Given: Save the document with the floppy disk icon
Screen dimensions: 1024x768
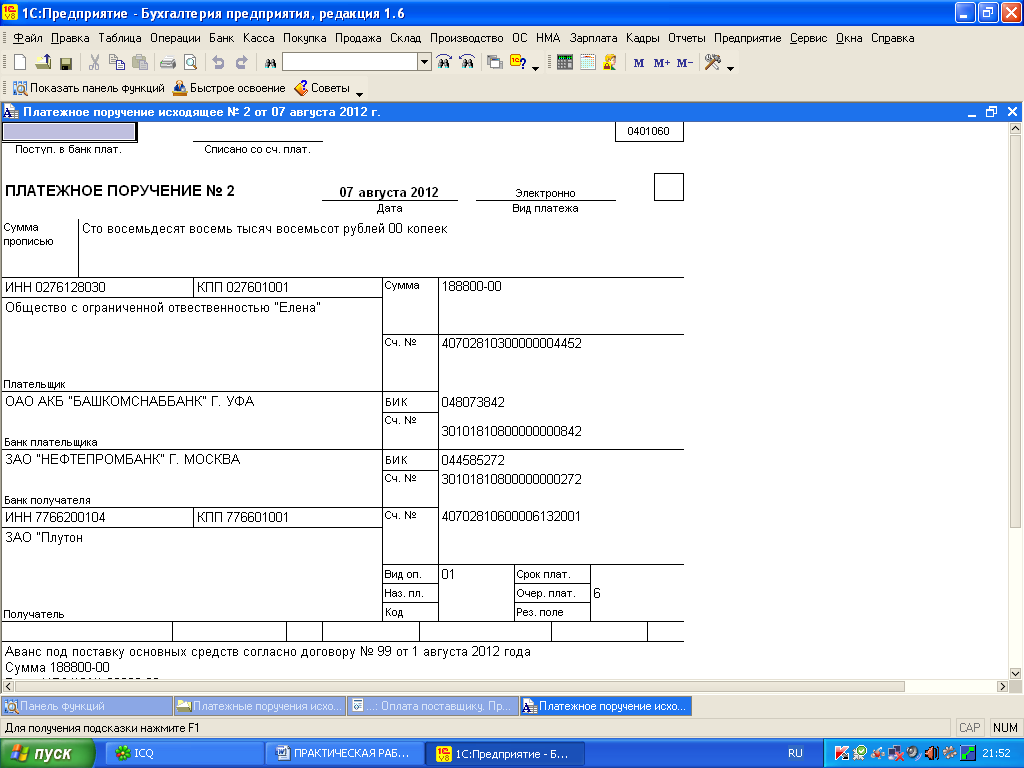Looking at the screenshot, I should [65, 63].
